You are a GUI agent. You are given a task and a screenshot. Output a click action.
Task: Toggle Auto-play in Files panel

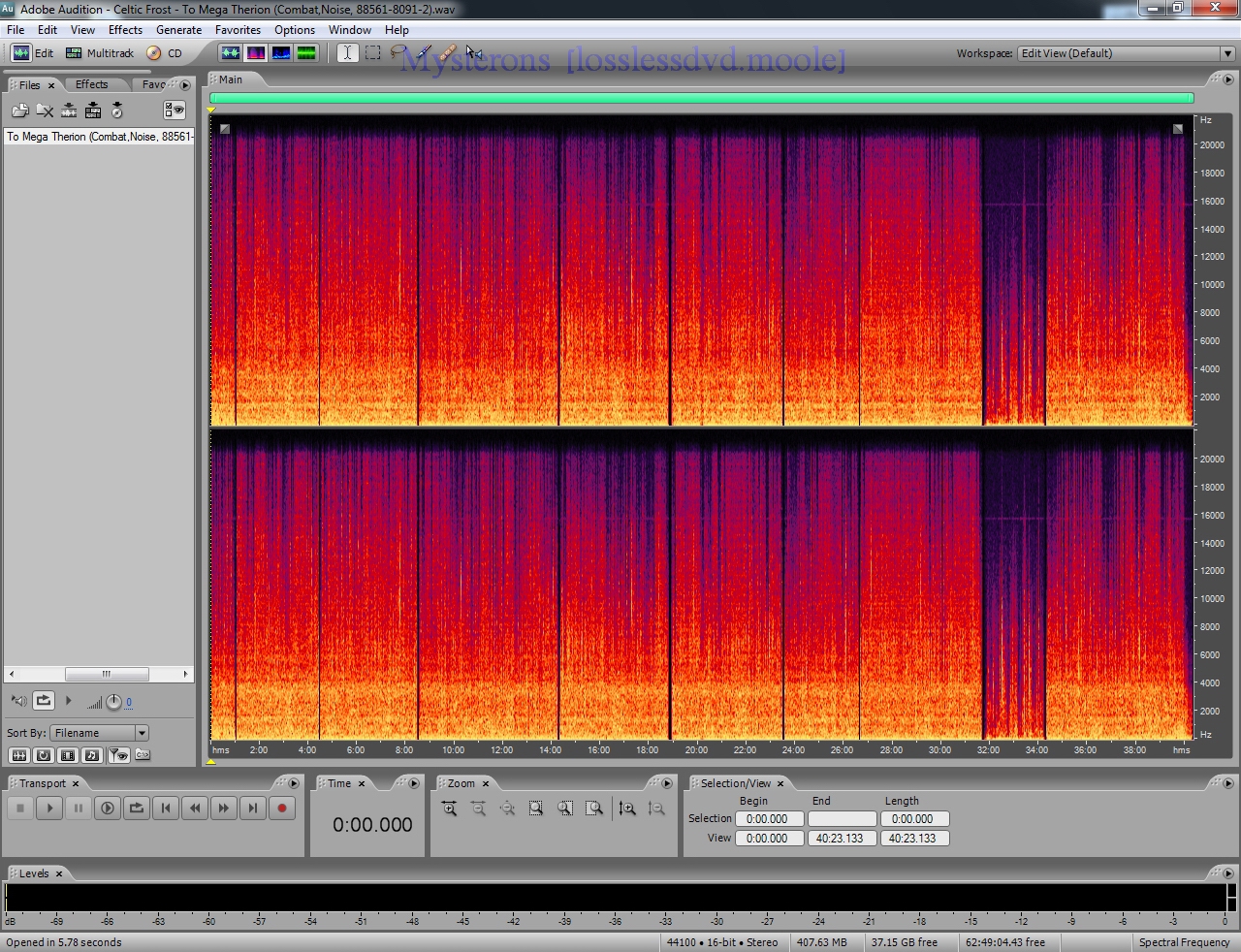[18, 701]
